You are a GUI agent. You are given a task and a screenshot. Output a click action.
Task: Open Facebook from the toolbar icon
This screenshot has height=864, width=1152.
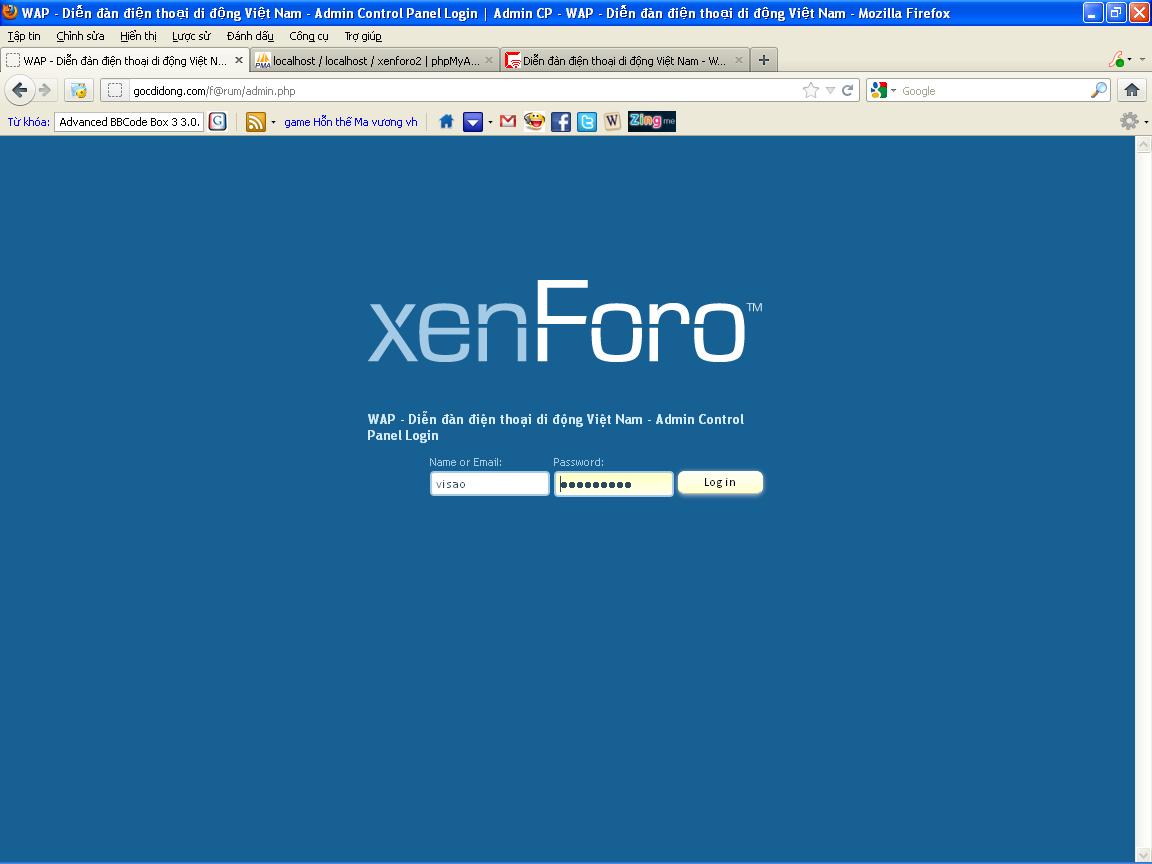click(561, 122)
